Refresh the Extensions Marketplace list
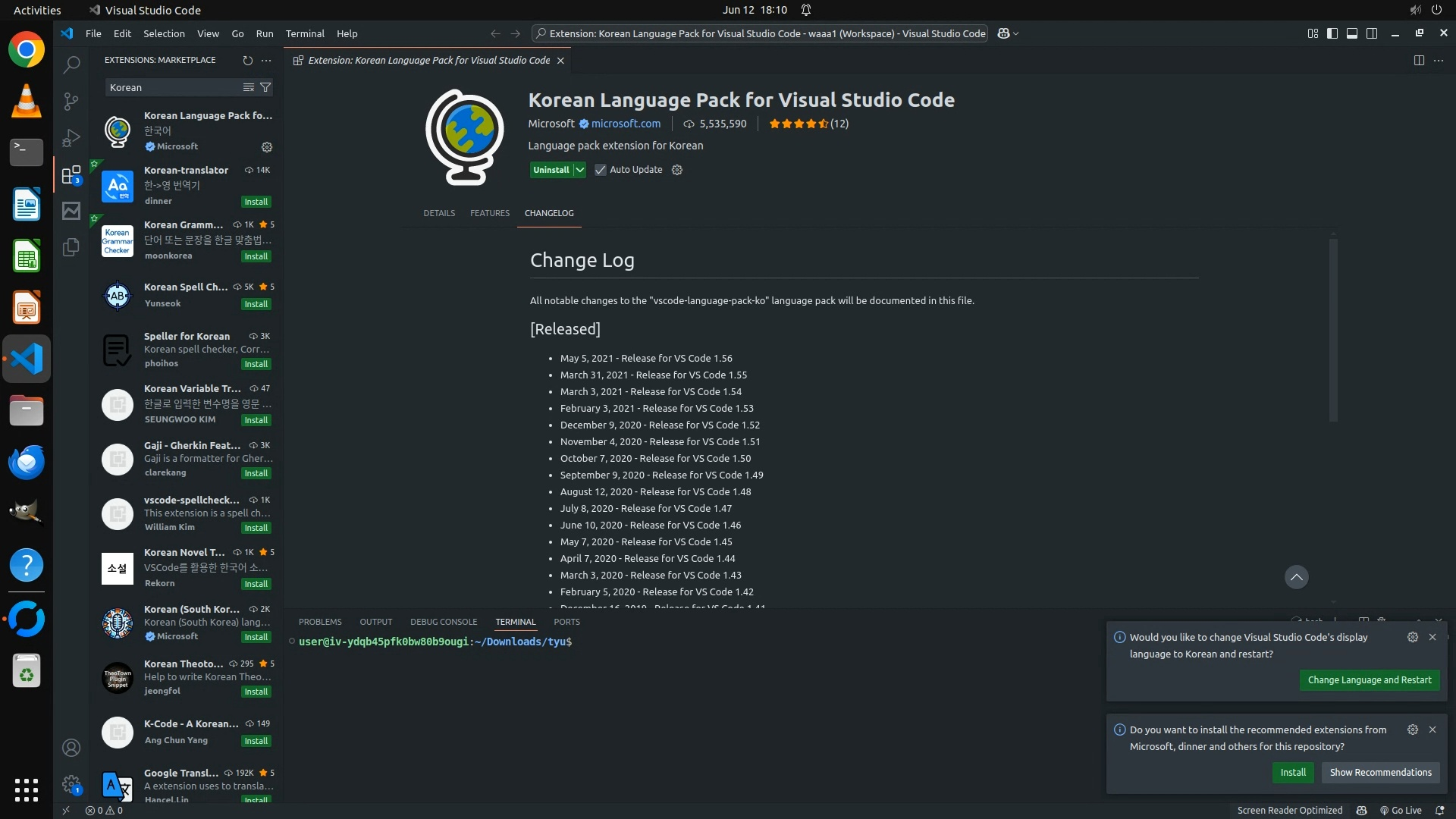Image resolution: width=1456 pixels, height=819 pixels. (x=247, y=60)
